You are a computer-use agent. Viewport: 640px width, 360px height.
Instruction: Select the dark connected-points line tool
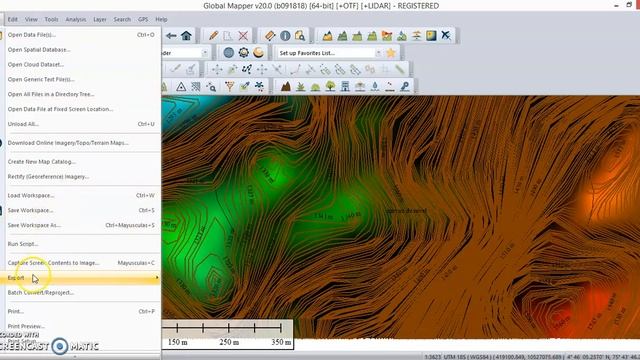pos(247,69)
